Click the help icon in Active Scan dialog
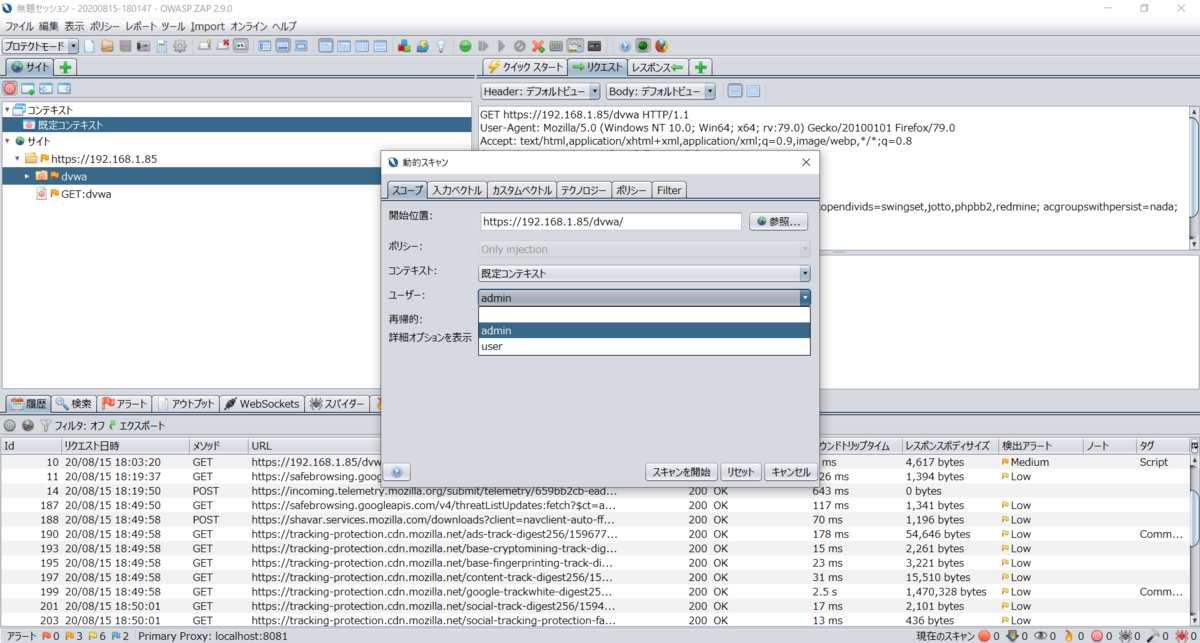The height and width of the screenshot is (643, 1200). coord(396,472)
